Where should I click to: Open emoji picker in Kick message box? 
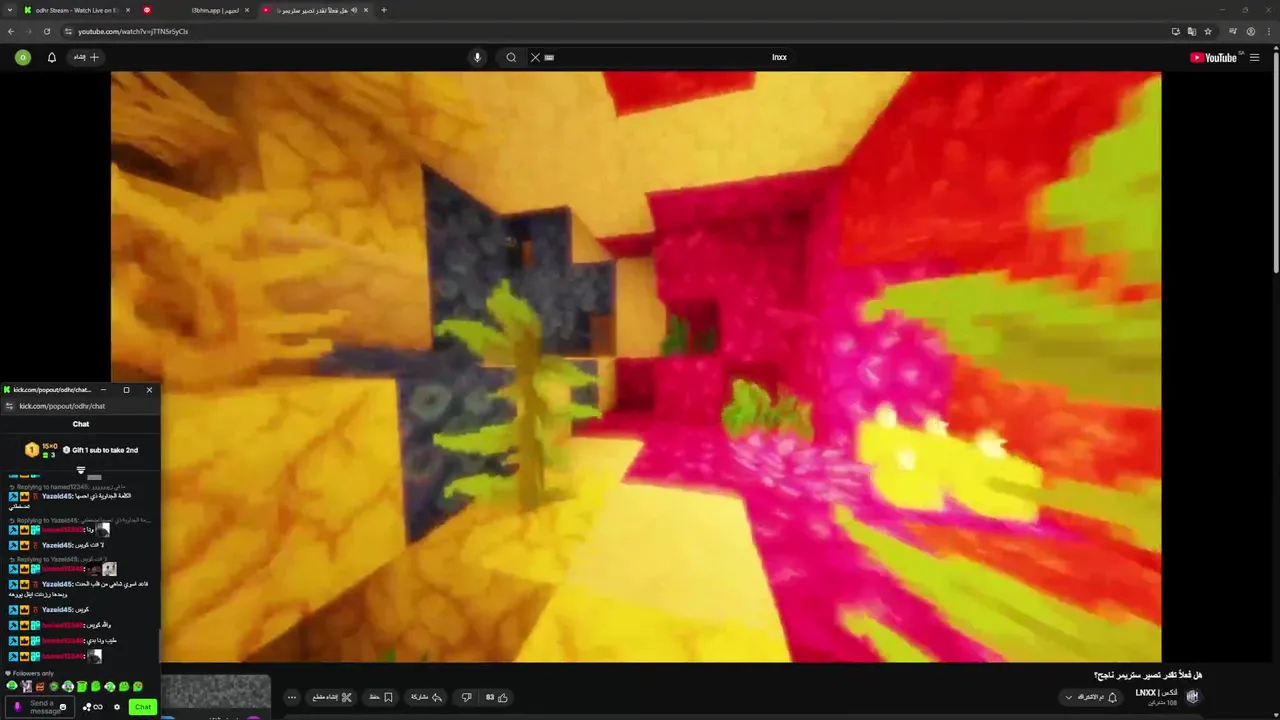pos(63,707)
